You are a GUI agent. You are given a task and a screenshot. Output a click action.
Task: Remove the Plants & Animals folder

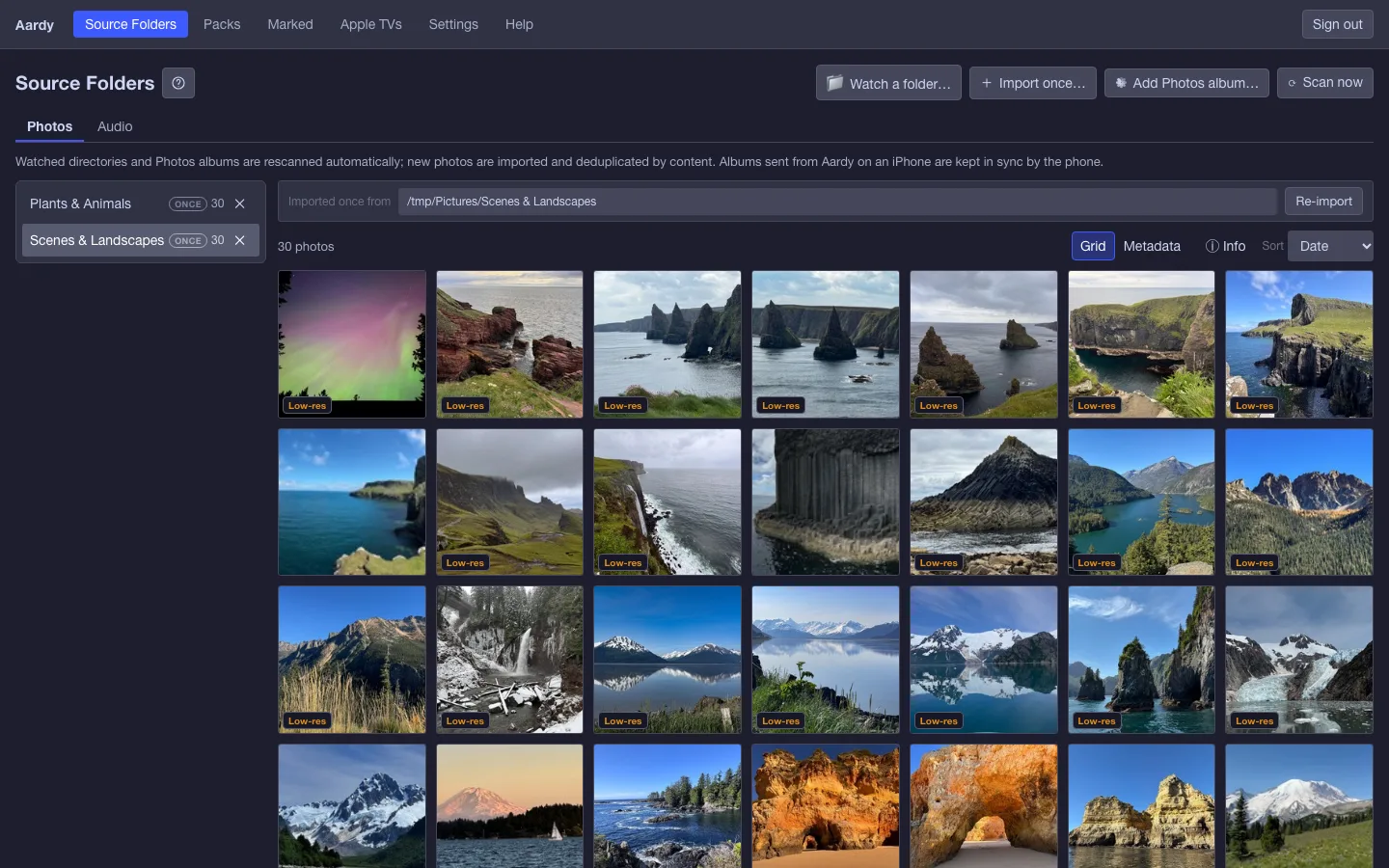(x=240, y=203)
